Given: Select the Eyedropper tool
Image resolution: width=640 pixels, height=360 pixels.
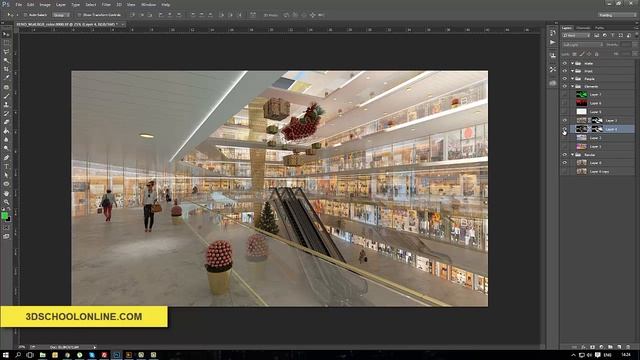Looking at the screenshot, I should pyautogui.click(x=6, y=78).
